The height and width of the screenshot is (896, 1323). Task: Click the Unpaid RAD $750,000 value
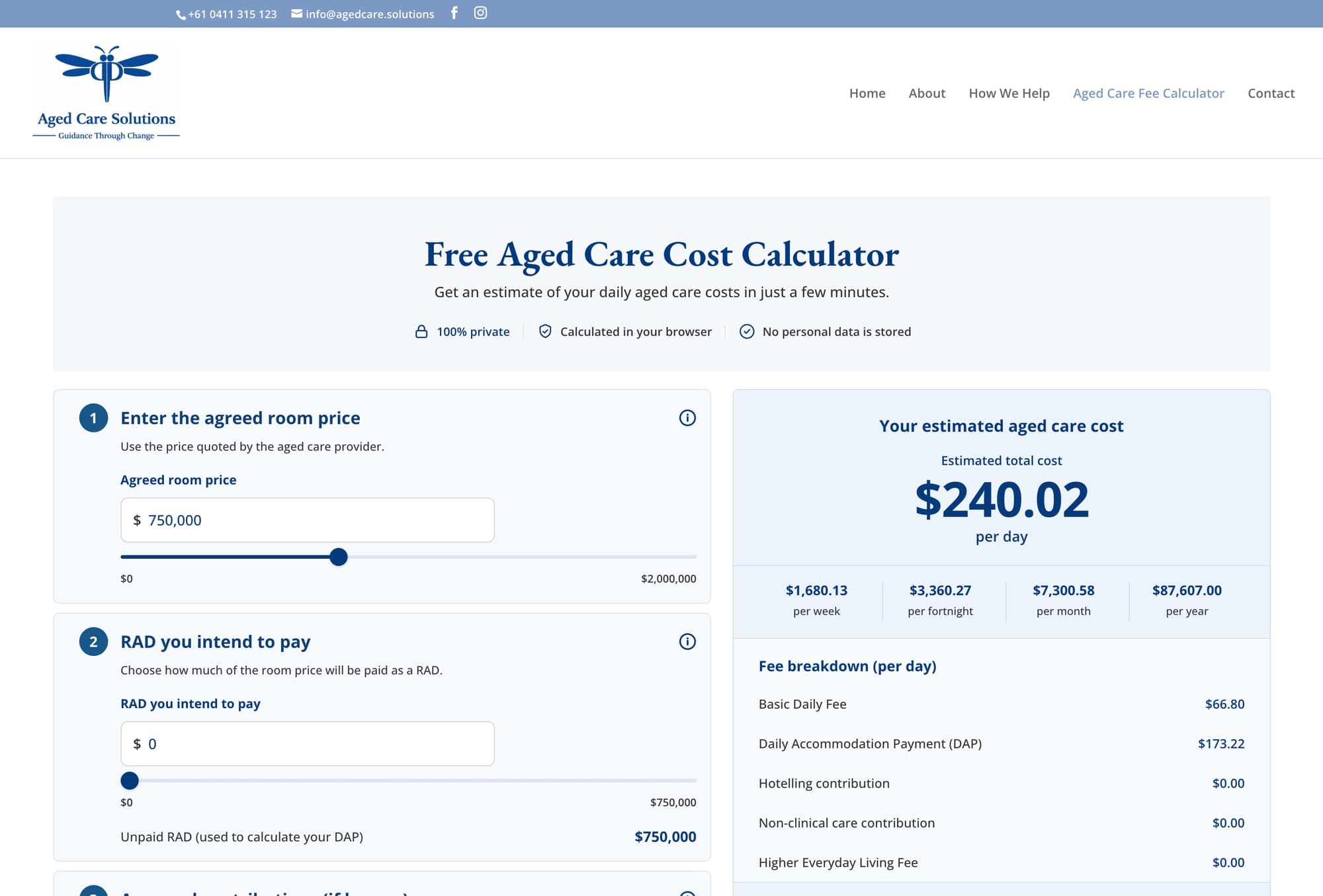(x=665, y=837)
